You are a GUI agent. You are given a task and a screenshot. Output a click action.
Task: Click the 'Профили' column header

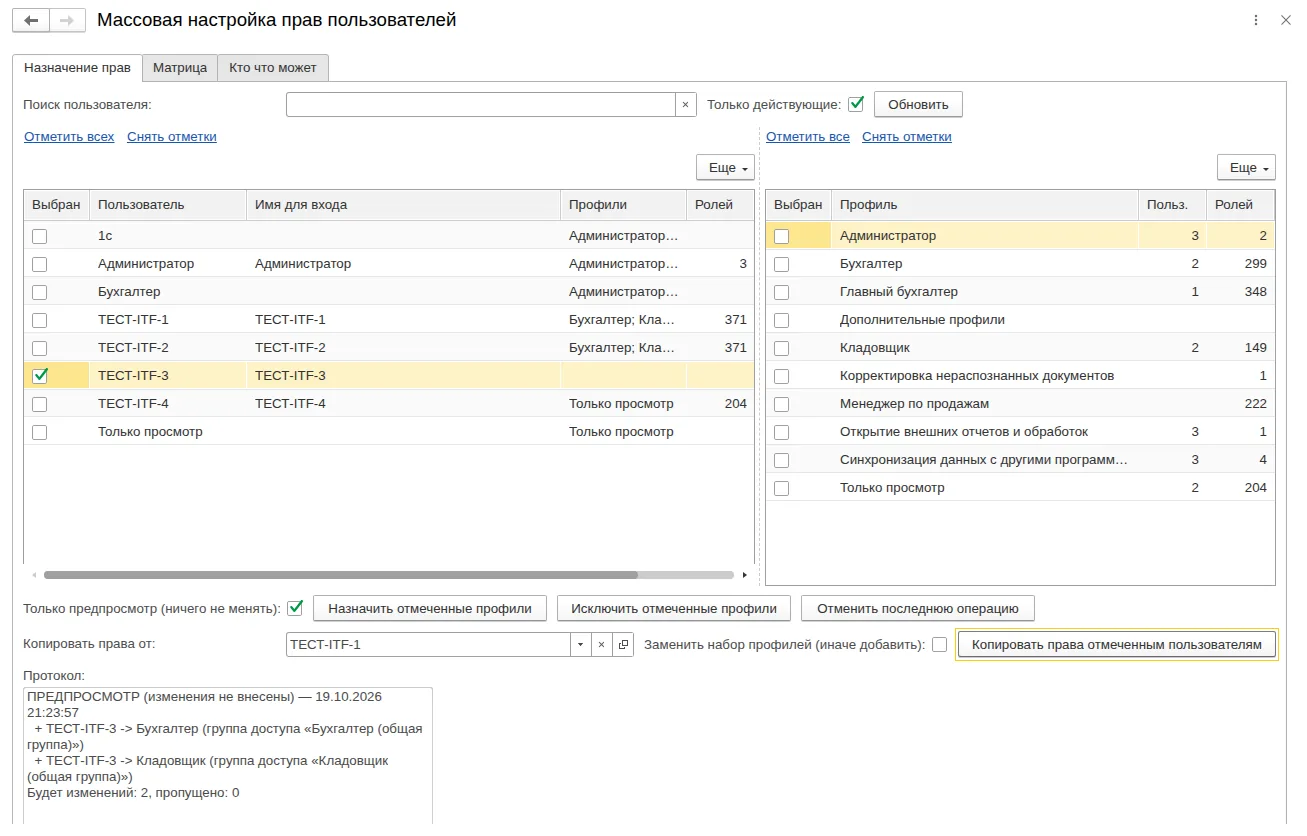tap(623, 205)
